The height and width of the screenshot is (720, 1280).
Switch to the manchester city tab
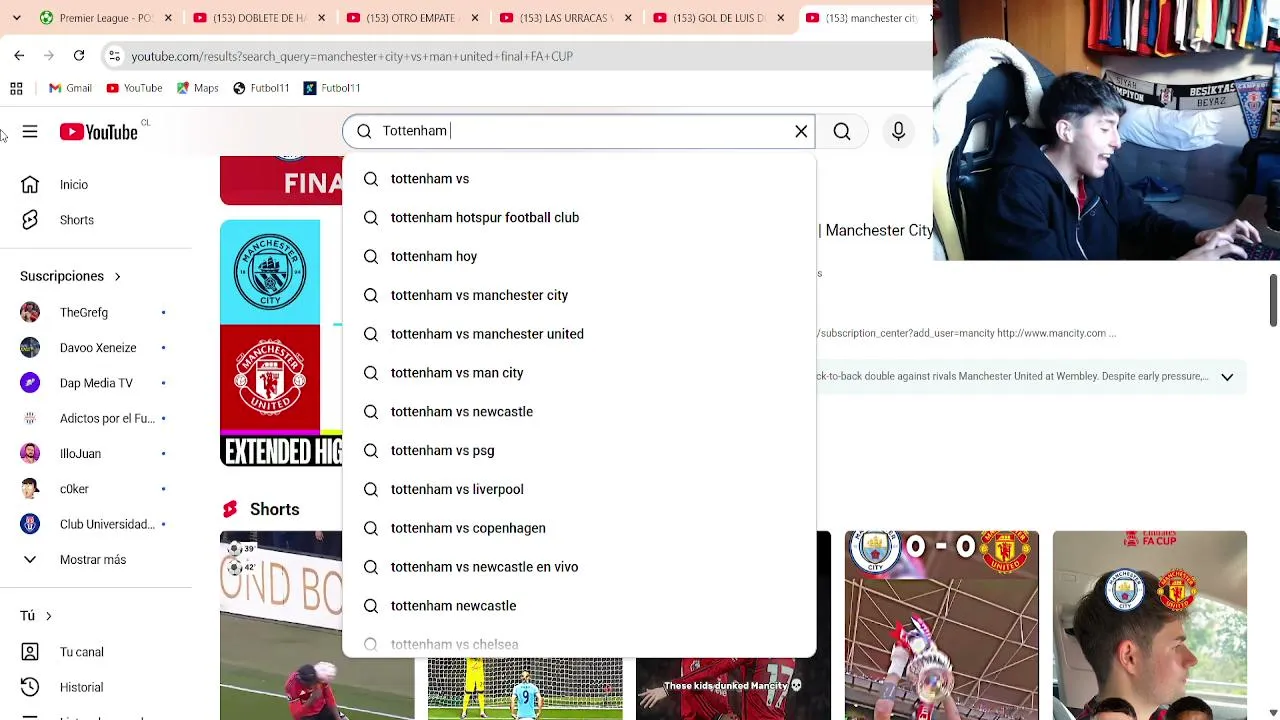[x=865, y=18]
